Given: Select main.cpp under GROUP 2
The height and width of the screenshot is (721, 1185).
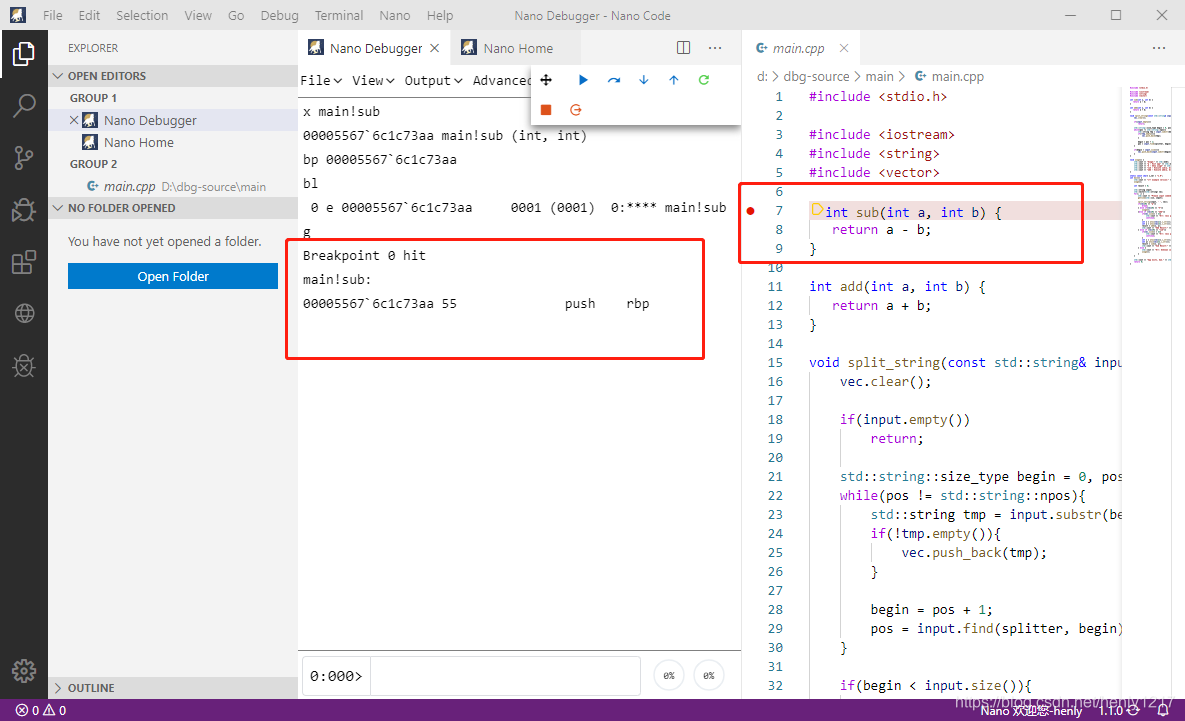Looking at the screenshot, I should (173, 186).
